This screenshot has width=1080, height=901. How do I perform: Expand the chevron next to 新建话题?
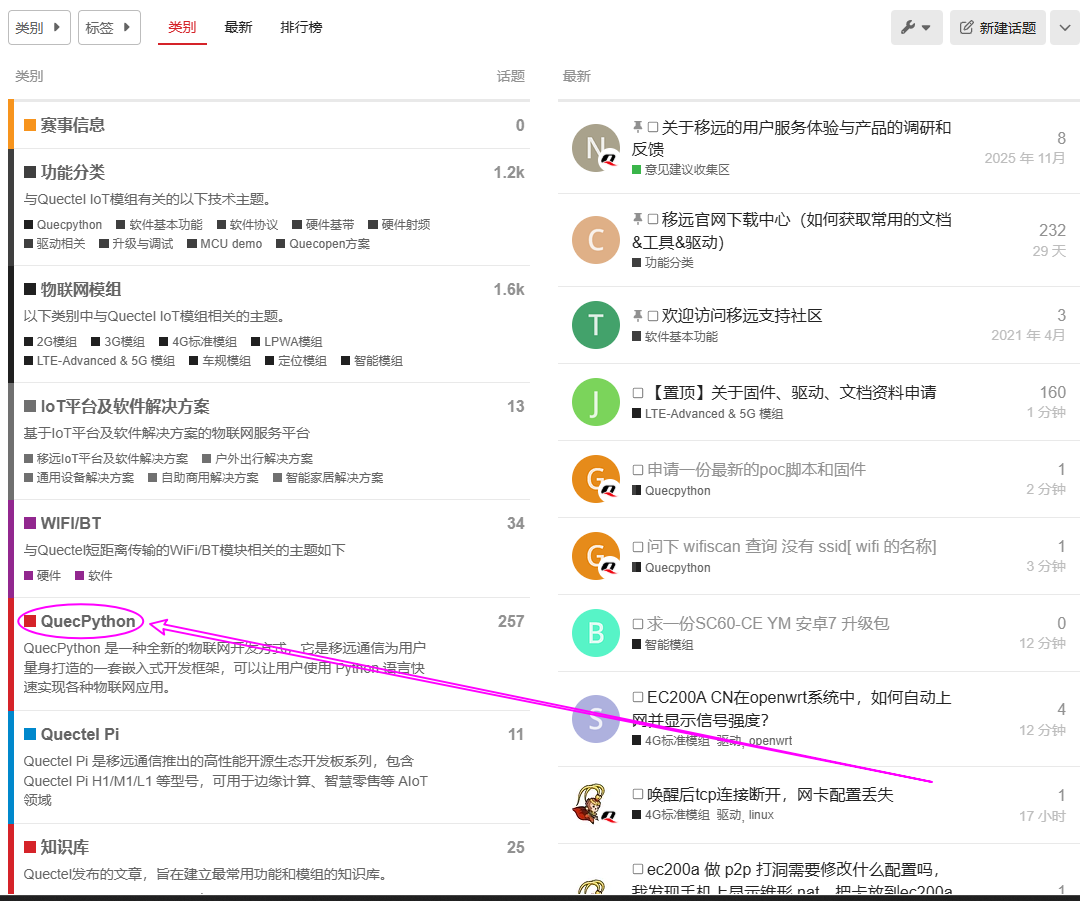pos(1064,28)
